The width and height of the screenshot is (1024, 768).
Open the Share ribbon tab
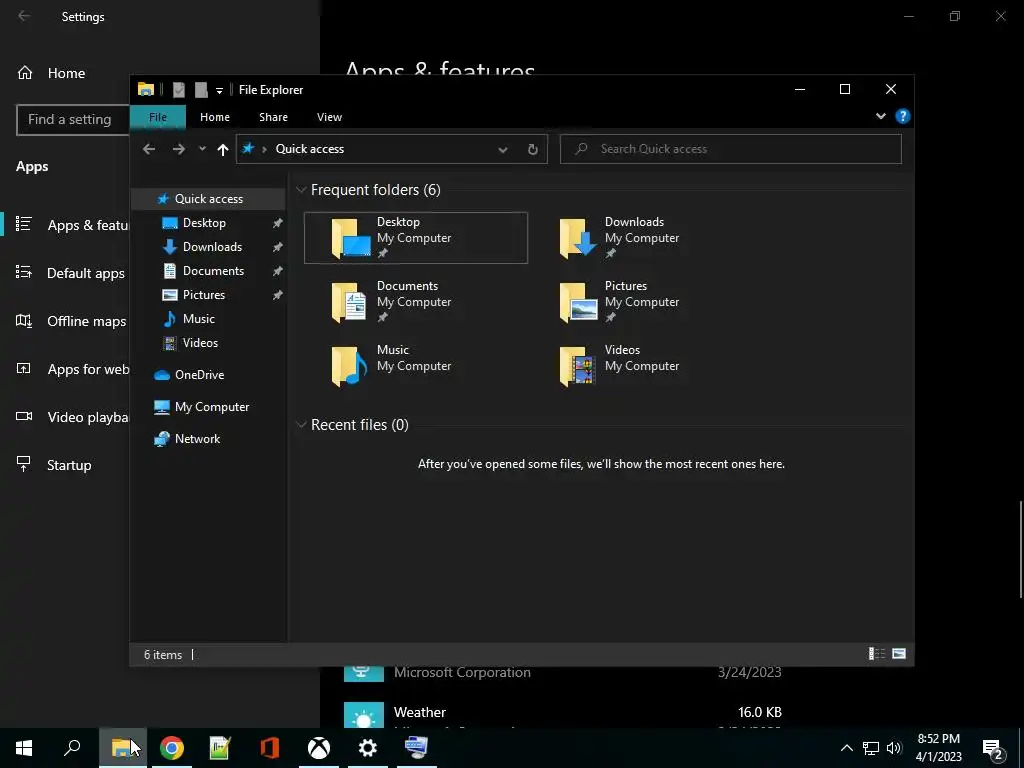pyautogui.click(x=273, y=117)
